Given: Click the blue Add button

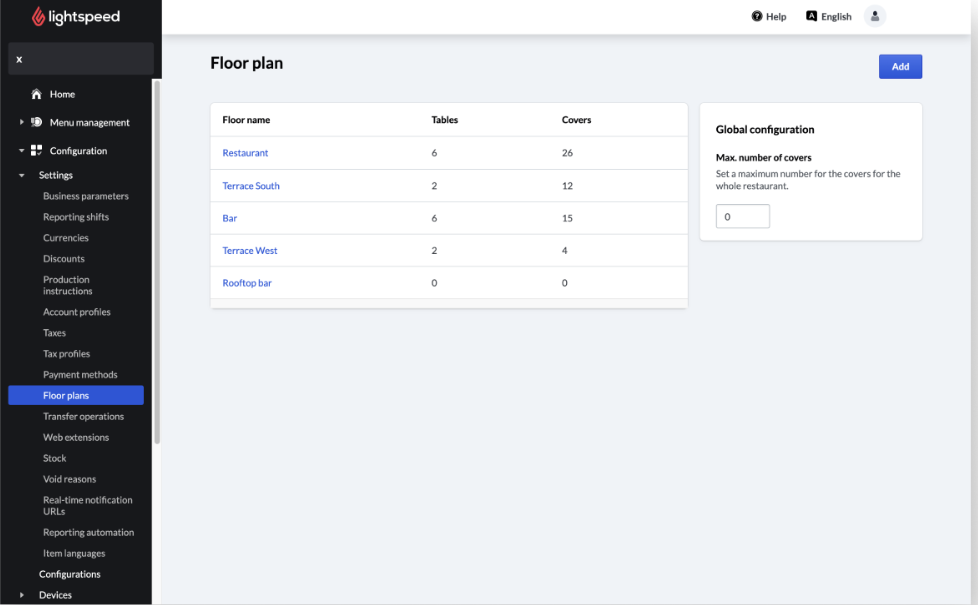Looking at the screenshot, I should (x=900, y=67).
